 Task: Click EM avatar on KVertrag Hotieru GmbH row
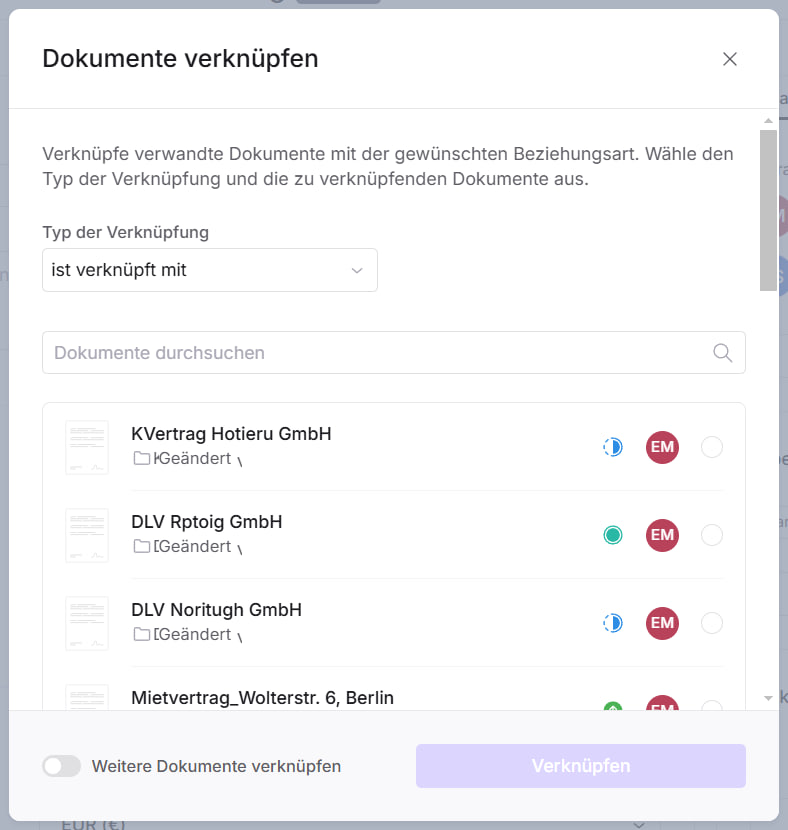click(662, 447)
